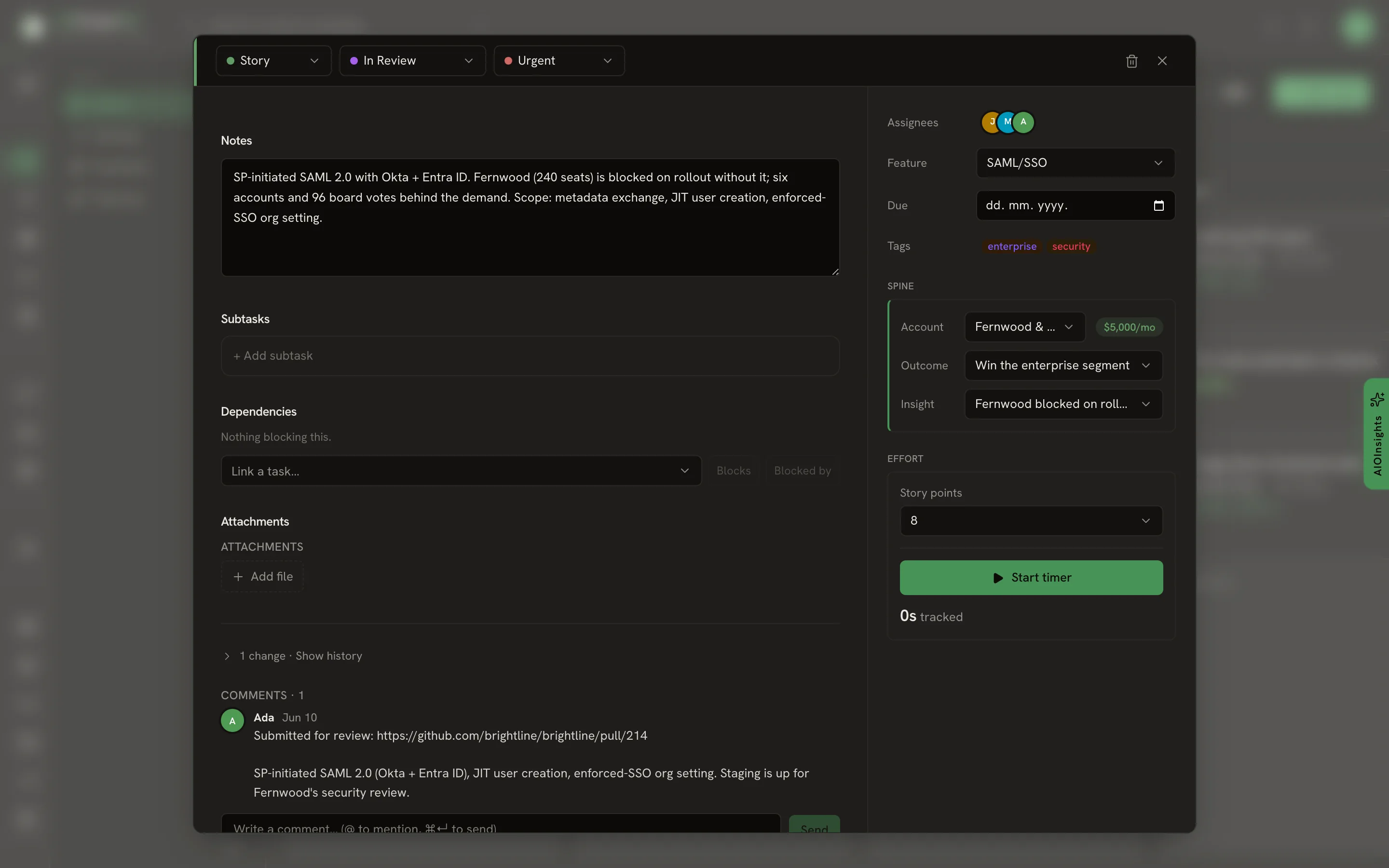Click the 'COMMENTS · 1' heading
Viewport: 1389px width, 868px height.
(x=262, y=695)
